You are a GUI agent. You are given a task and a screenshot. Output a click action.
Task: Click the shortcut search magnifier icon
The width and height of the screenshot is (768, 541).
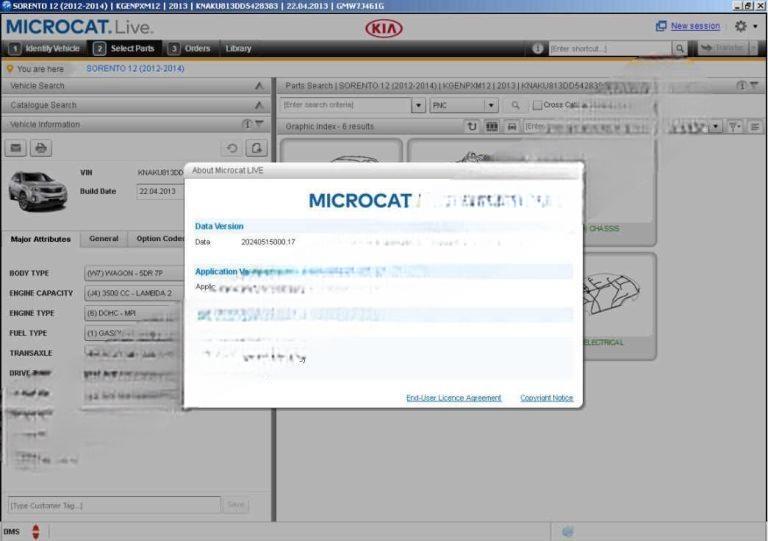pyautogui.click(x=680, y=48)
